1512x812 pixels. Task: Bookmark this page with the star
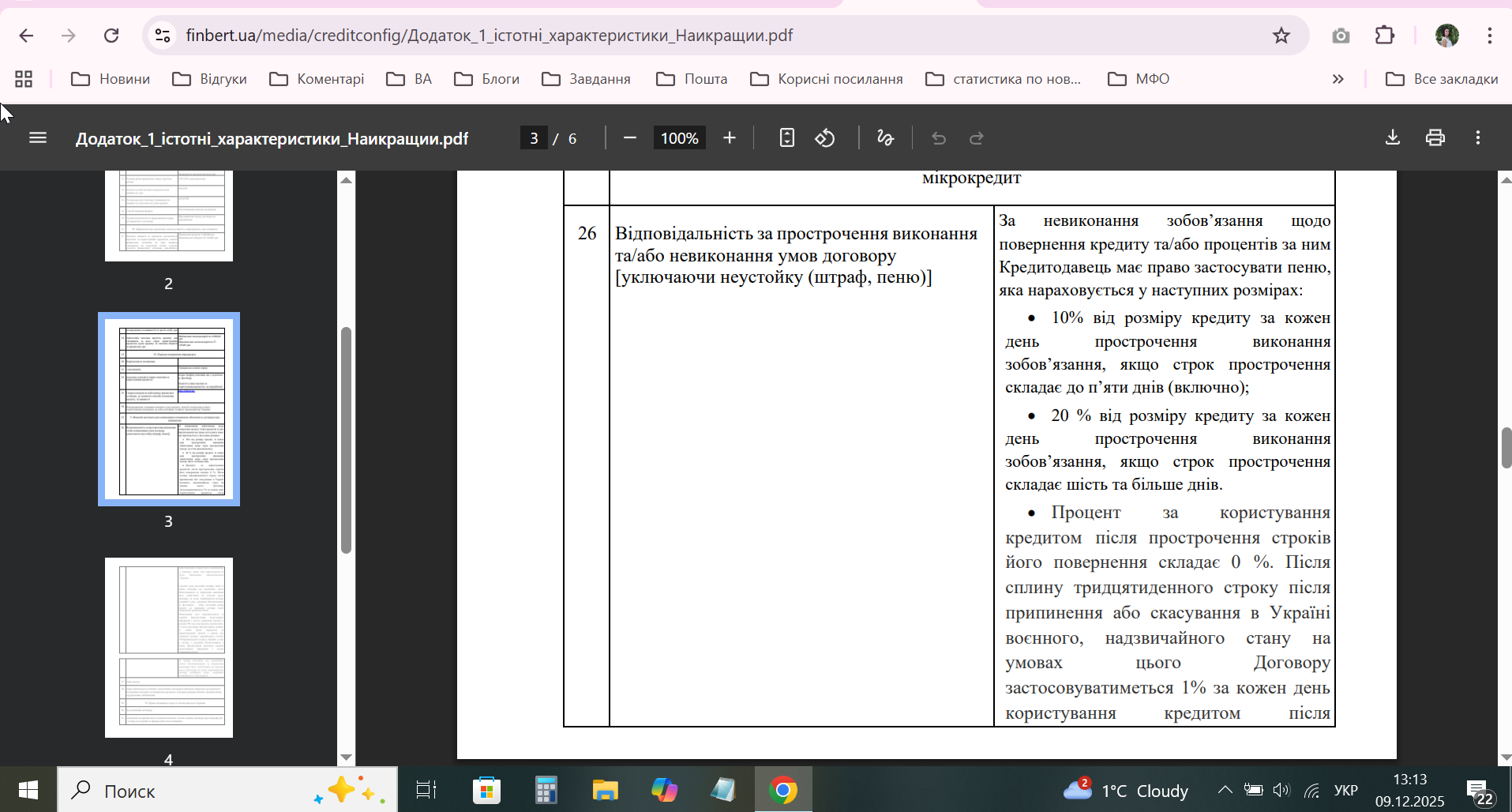pyautogui.click(x=1281, y=36)
